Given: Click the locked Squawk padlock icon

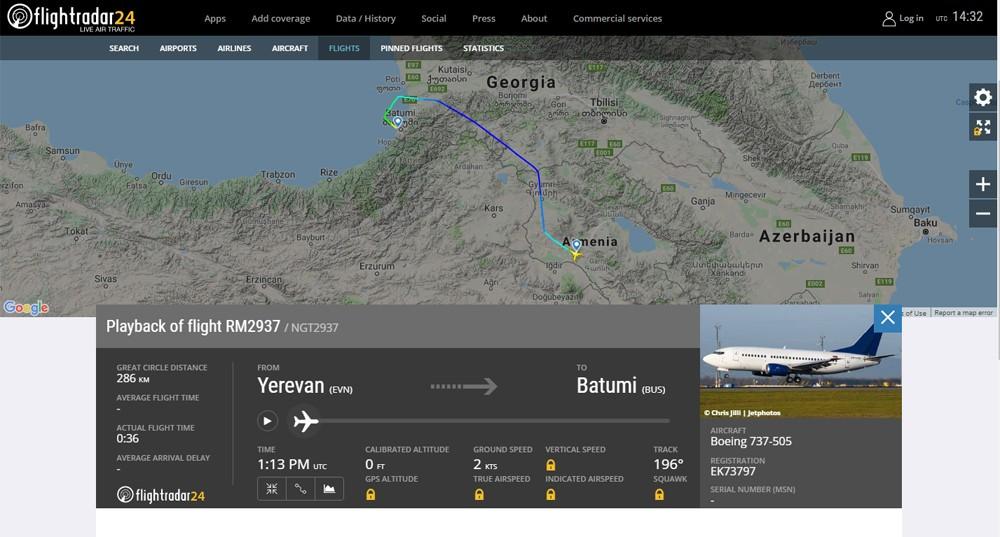Looking at the screenshot, I should [659, 494].
